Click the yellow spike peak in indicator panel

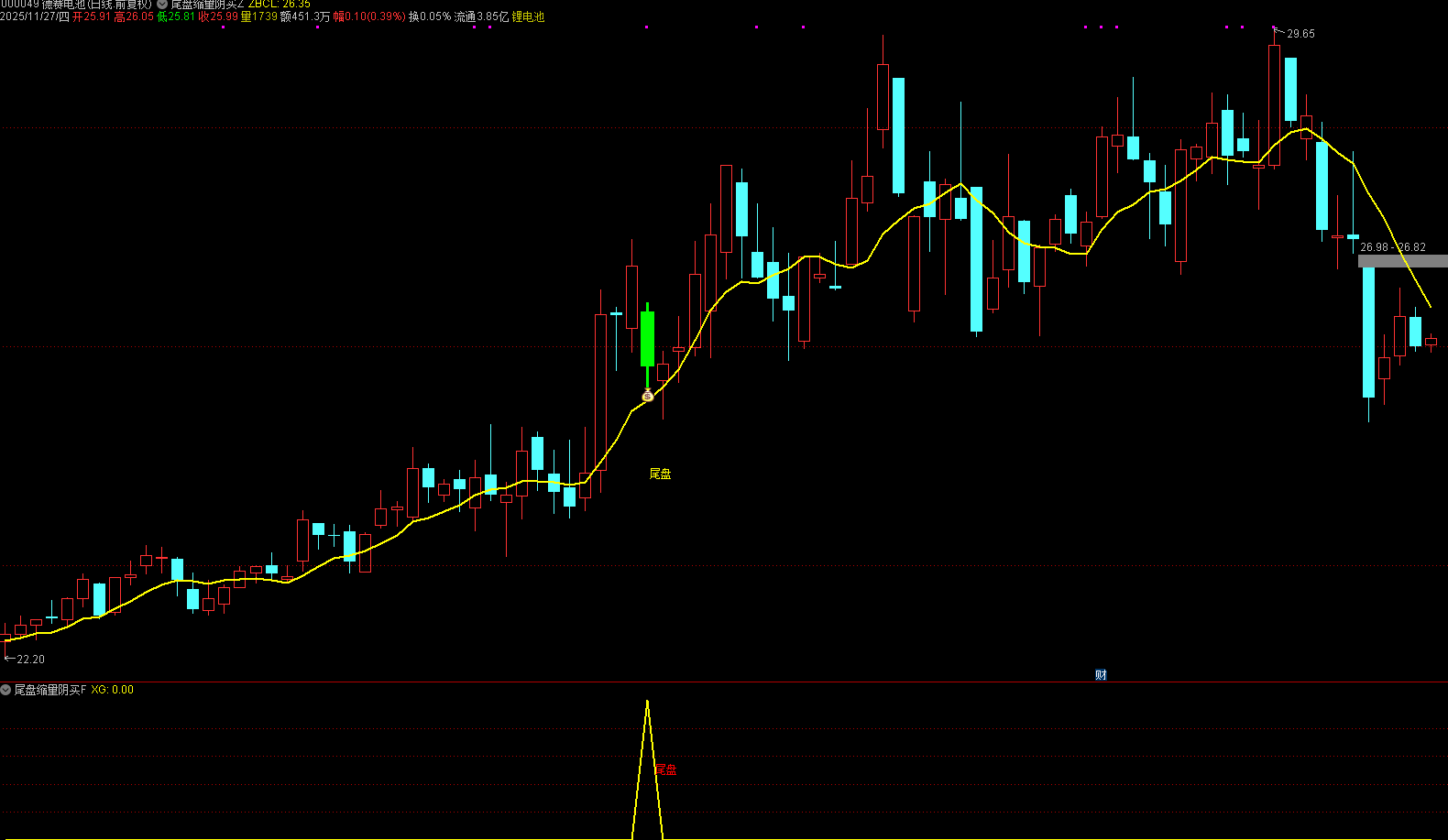click(647, 704)
